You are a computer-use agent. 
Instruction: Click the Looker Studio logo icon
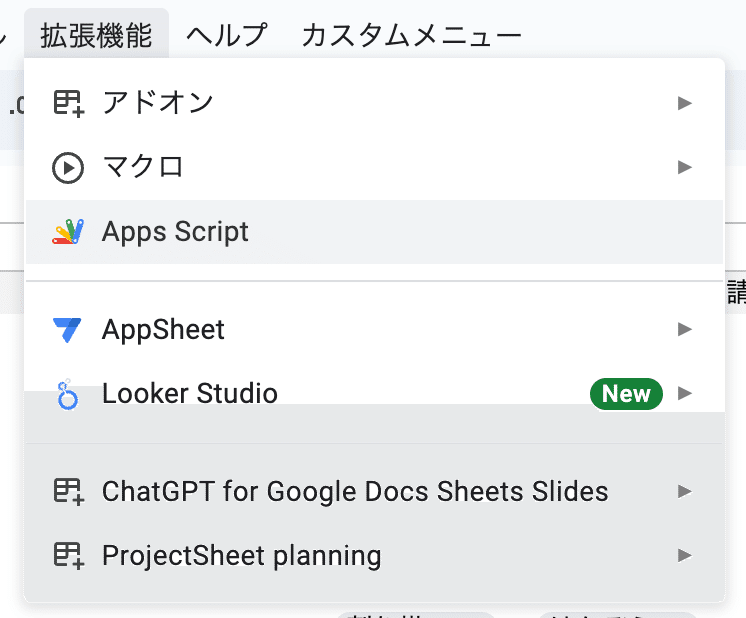click(68, 394)
